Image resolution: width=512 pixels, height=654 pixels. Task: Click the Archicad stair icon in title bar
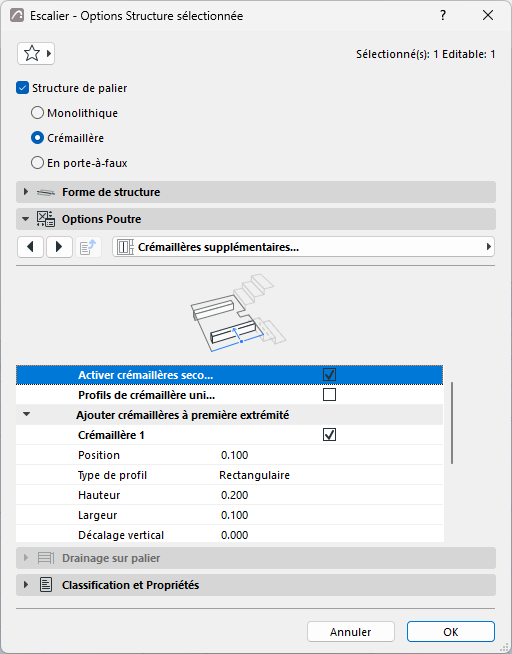(17, 15)
